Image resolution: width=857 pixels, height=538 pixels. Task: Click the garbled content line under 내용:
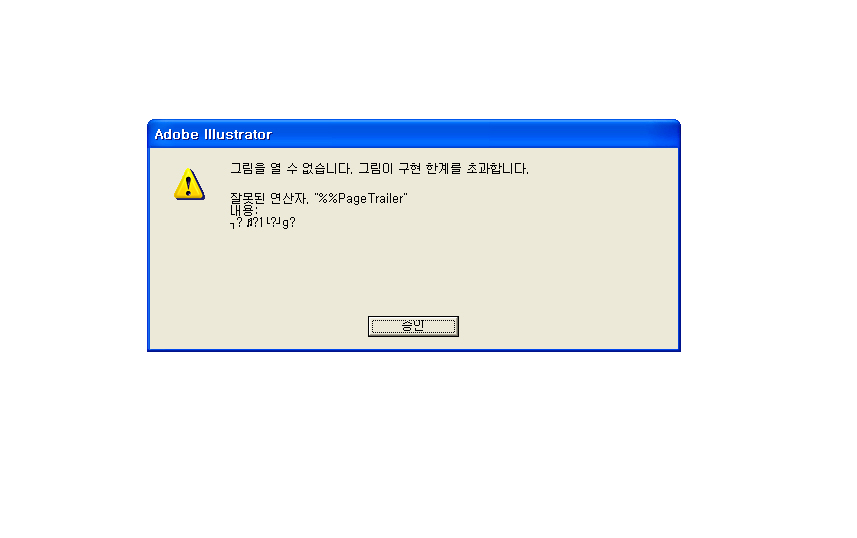(x=263, y=223)
